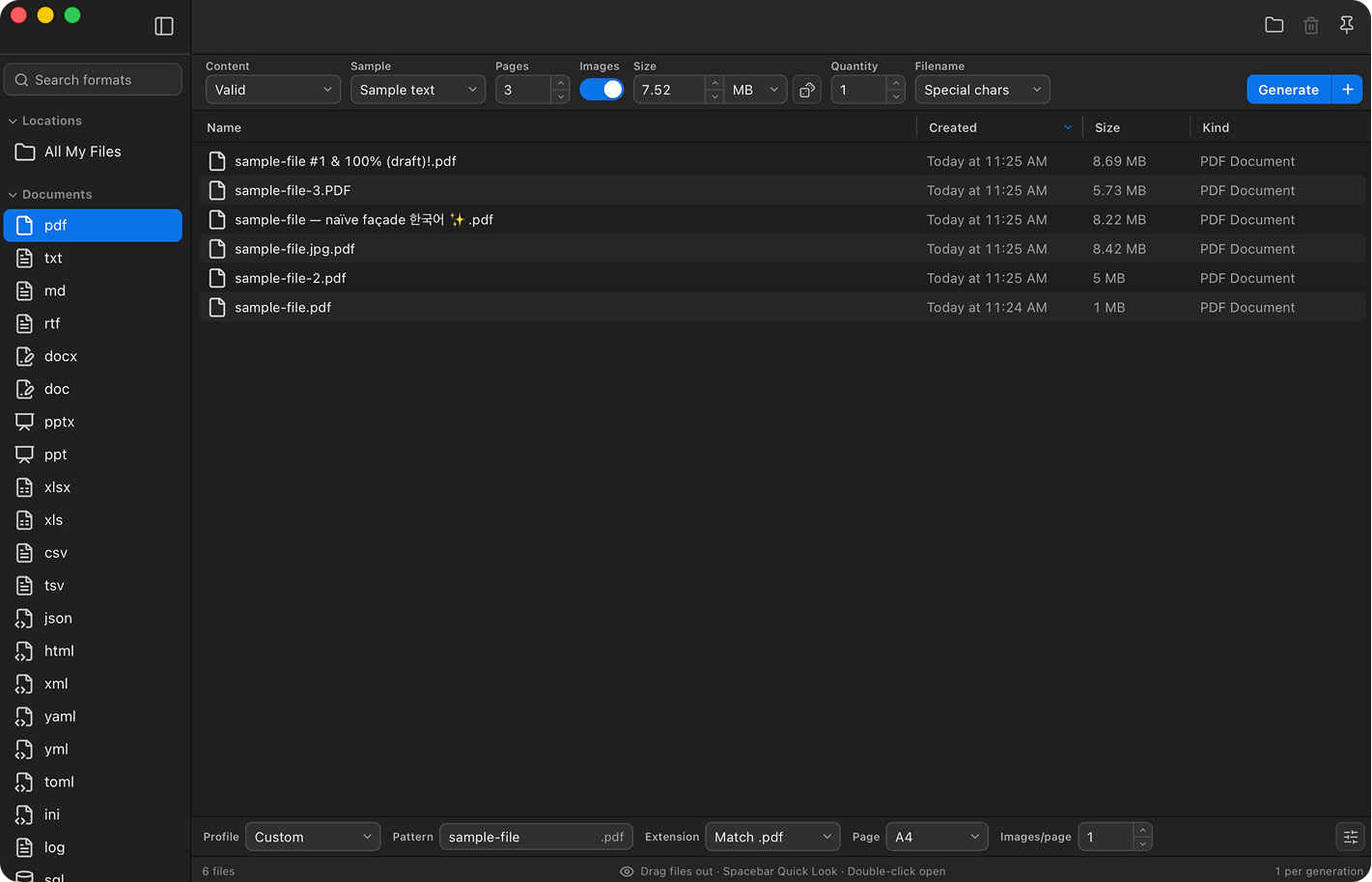Select the ppt format in sidebar
1372x882 pixels.
pyautogui.click(x=93, y=455)
